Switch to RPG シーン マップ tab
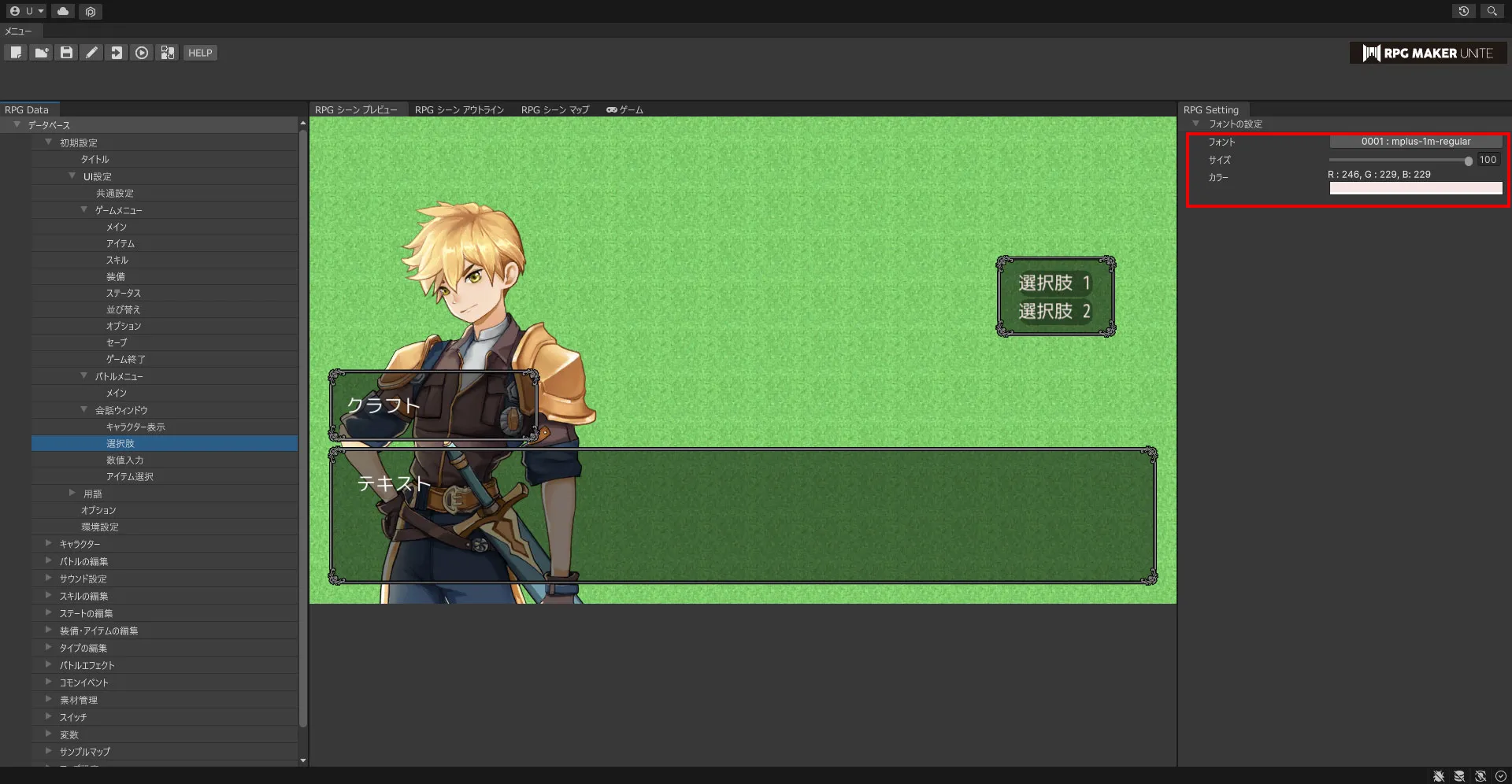The height and width of the screenshot is (784, 1512). 554,110
